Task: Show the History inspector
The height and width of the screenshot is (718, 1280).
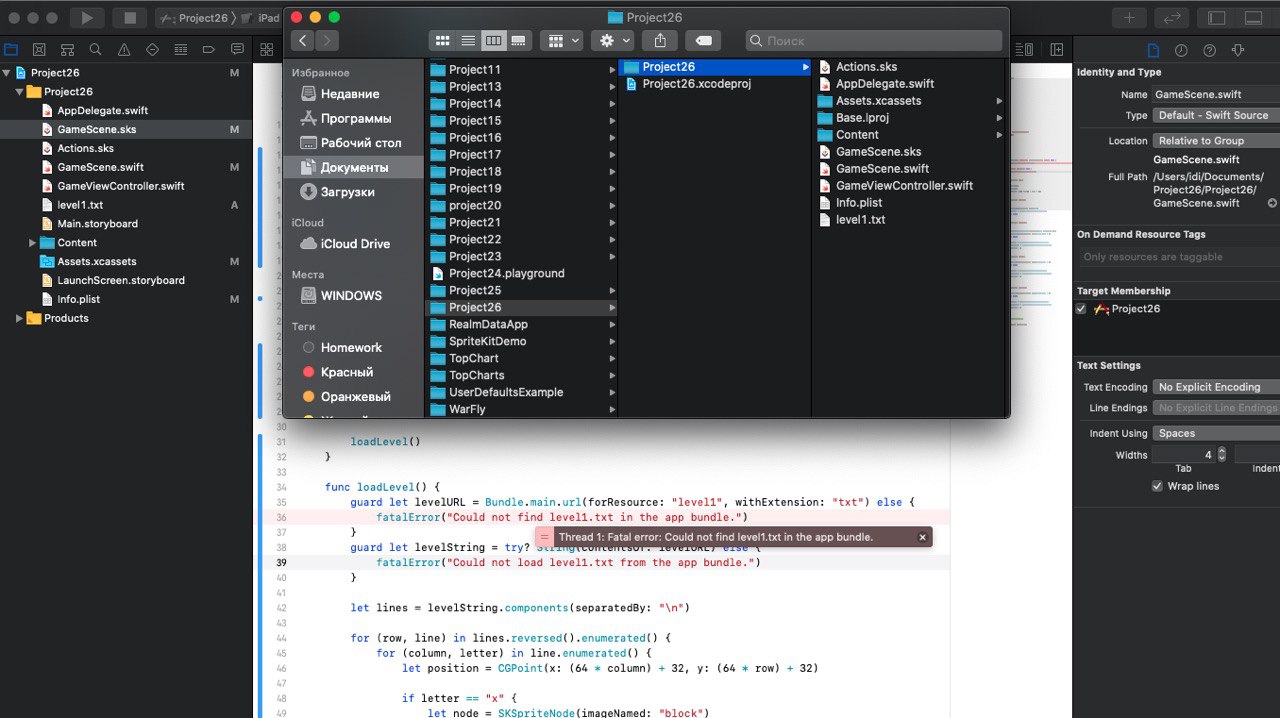Action: (x=1181, y=50)
